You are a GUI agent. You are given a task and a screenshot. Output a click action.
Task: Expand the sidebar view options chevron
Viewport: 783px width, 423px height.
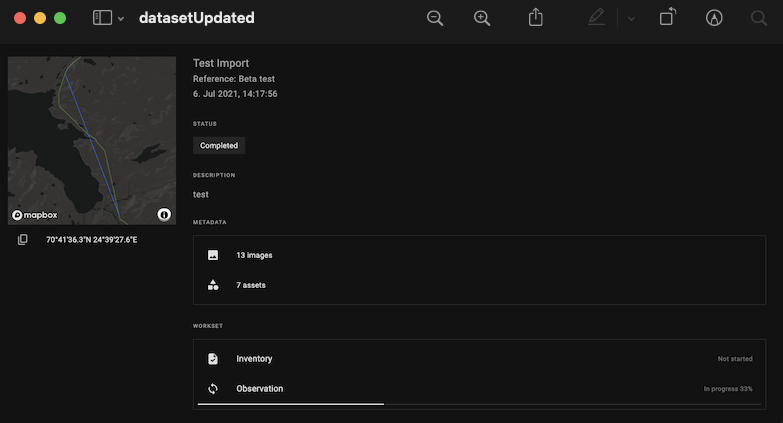point(121,19)
